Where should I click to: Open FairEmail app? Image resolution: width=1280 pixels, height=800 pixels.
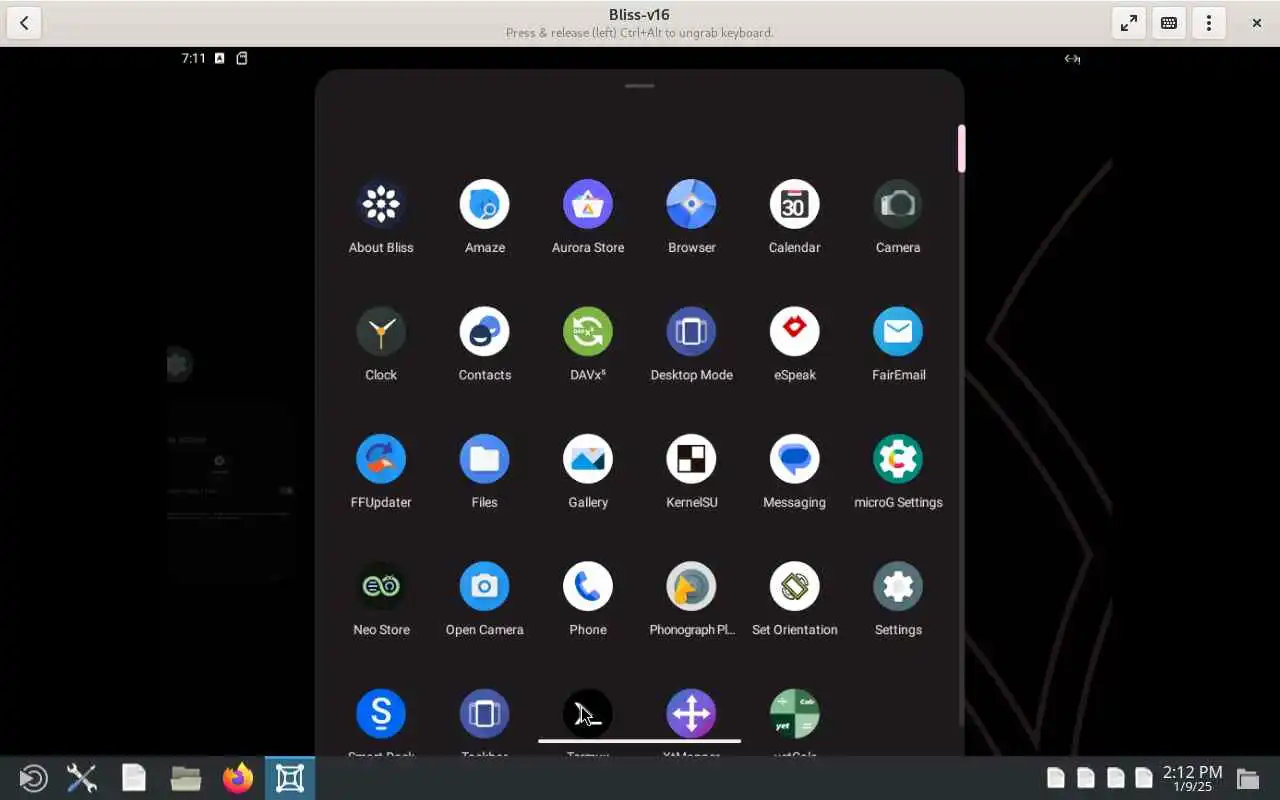click(x=898, y=332)
